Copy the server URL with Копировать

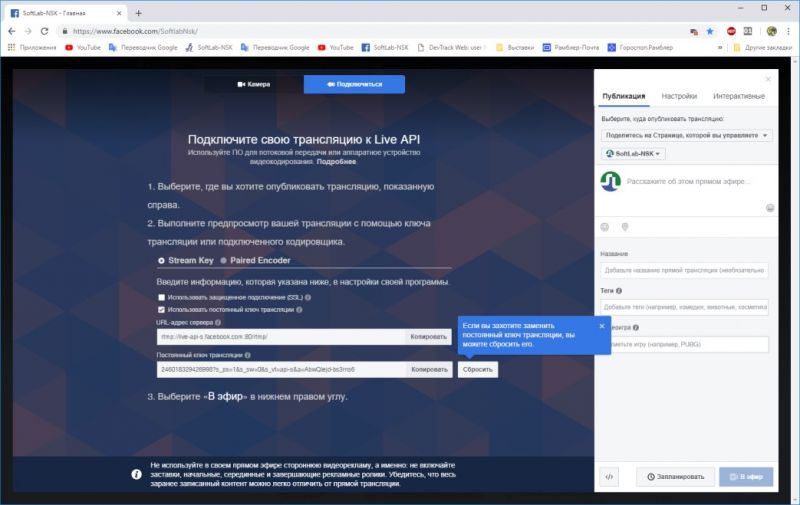point(429,337)
